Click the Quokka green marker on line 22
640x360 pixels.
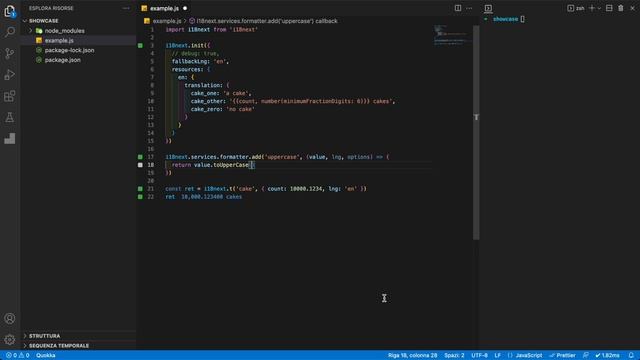[140, 197]
